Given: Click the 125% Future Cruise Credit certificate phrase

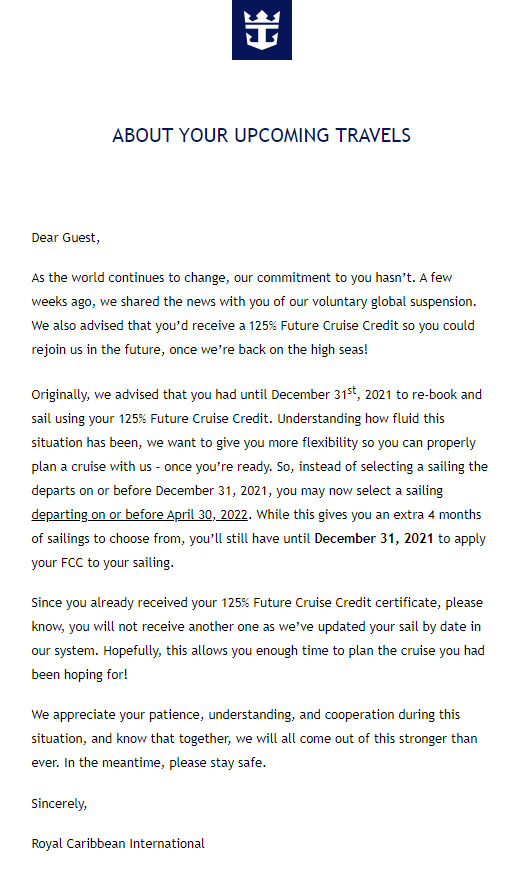Looking at the screenshot, I should 329,602.
